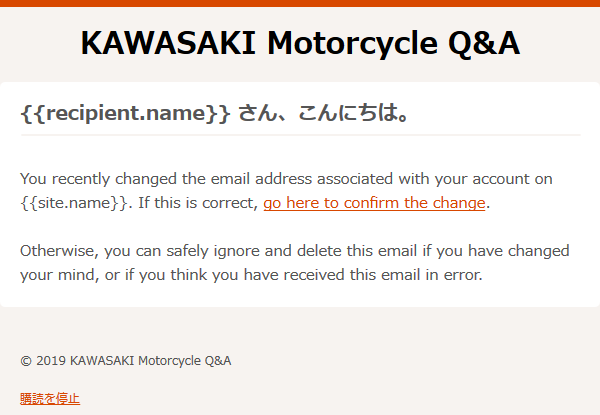Screen dimensions: 600x415
Task: Click the orange bar at the page top
Action: click(300, 3)
